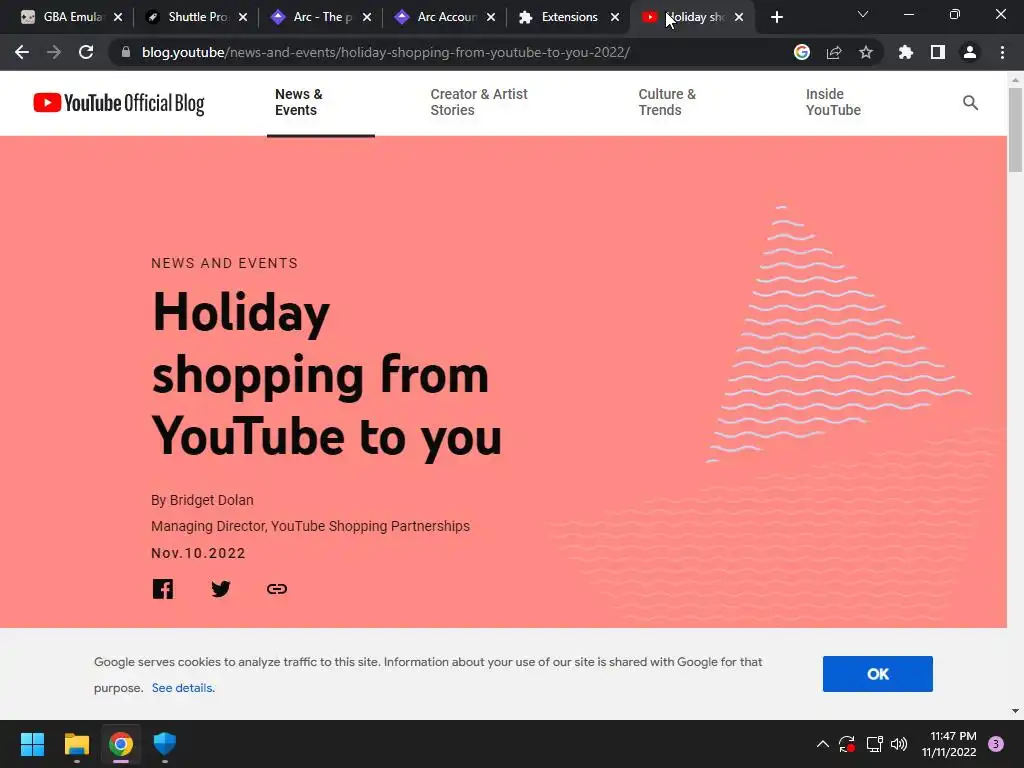Screen dimensions: 1024x768
Task: Open the tab search chevron
Action: click(863, 14)
